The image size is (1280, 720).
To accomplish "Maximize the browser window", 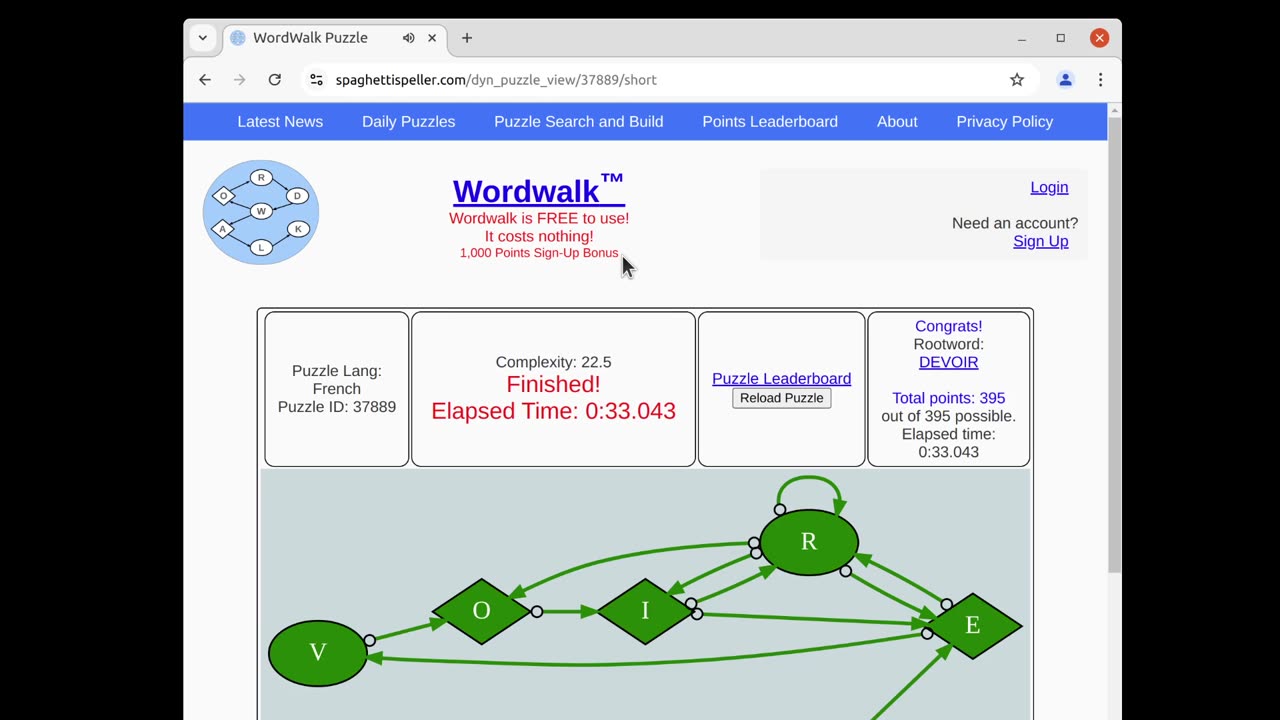I will [x=1060, y=38].
